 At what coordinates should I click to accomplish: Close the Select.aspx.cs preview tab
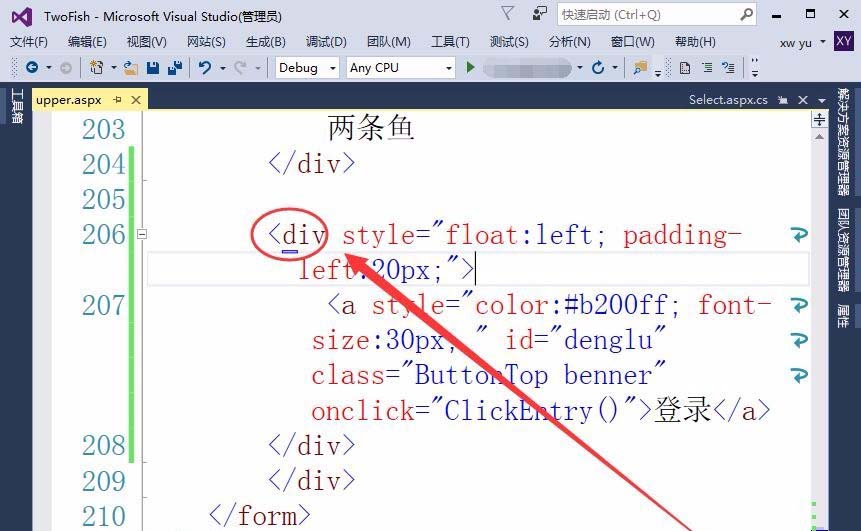coord(803,100)
